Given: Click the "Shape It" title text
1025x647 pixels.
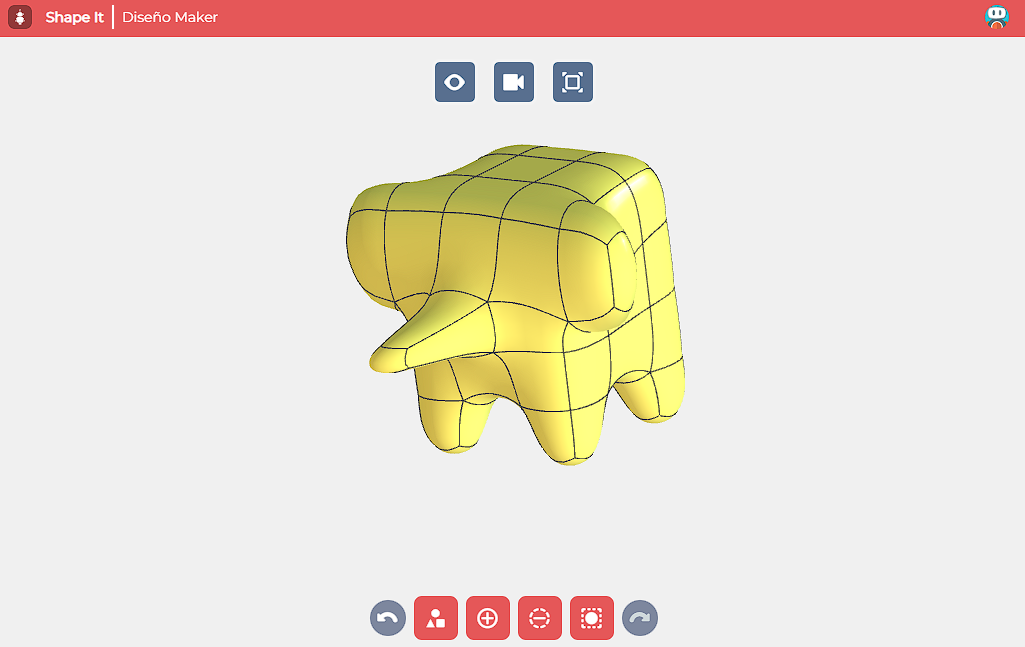Looking at the screenshot, I should coord(74,17).
